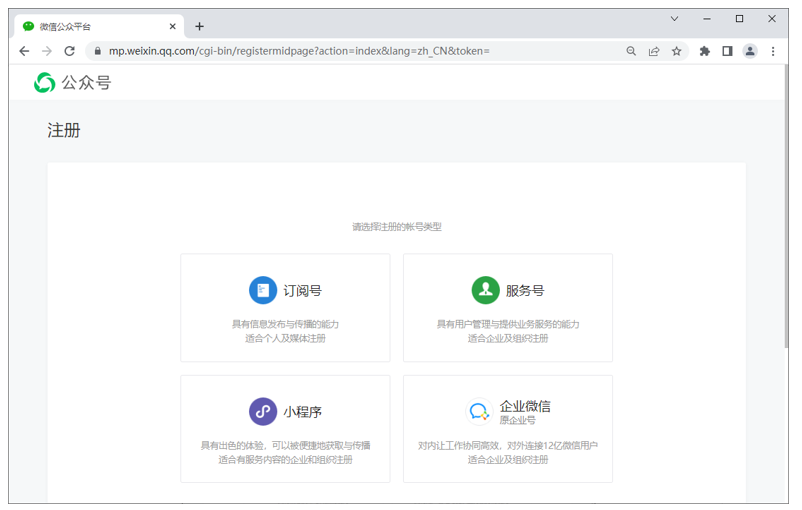
Task: Close the 微信公众平台 tab
Action: 172,26
